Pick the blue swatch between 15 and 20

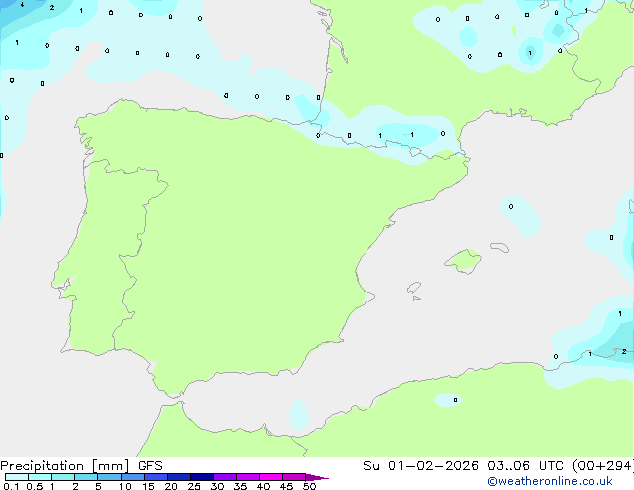click(156, 477)
